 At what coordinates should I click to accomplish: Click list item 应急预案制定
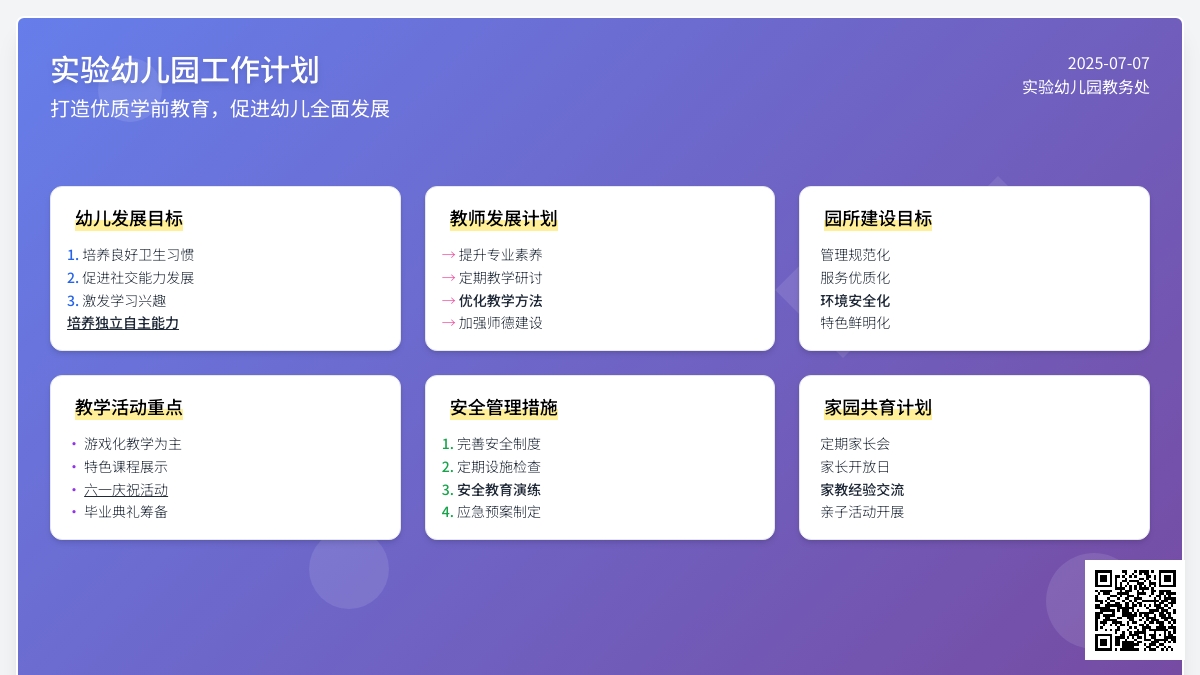point(499,512)
